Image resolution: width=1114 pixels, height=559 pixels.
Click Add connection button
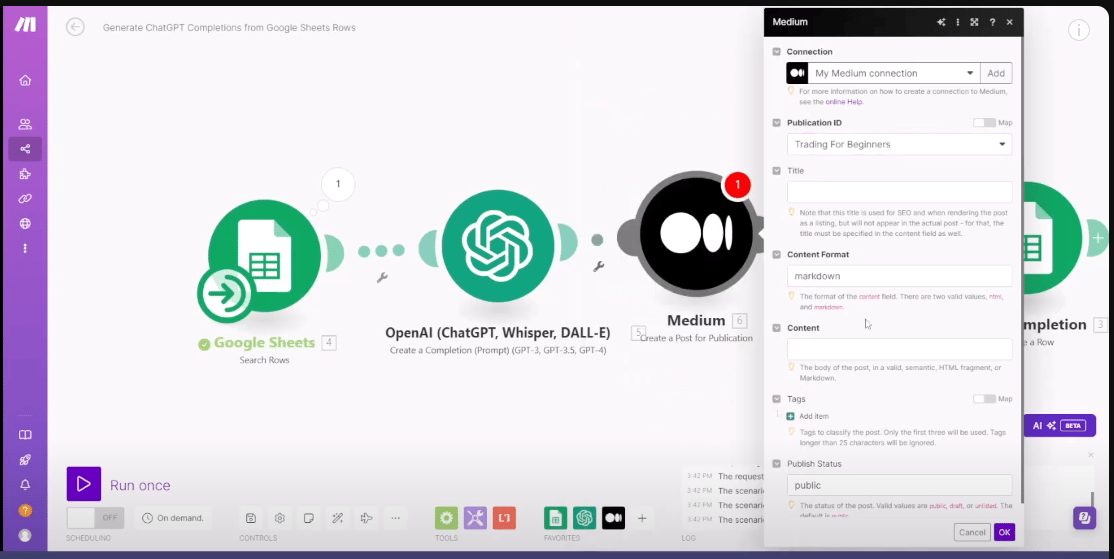click(996, 73)
